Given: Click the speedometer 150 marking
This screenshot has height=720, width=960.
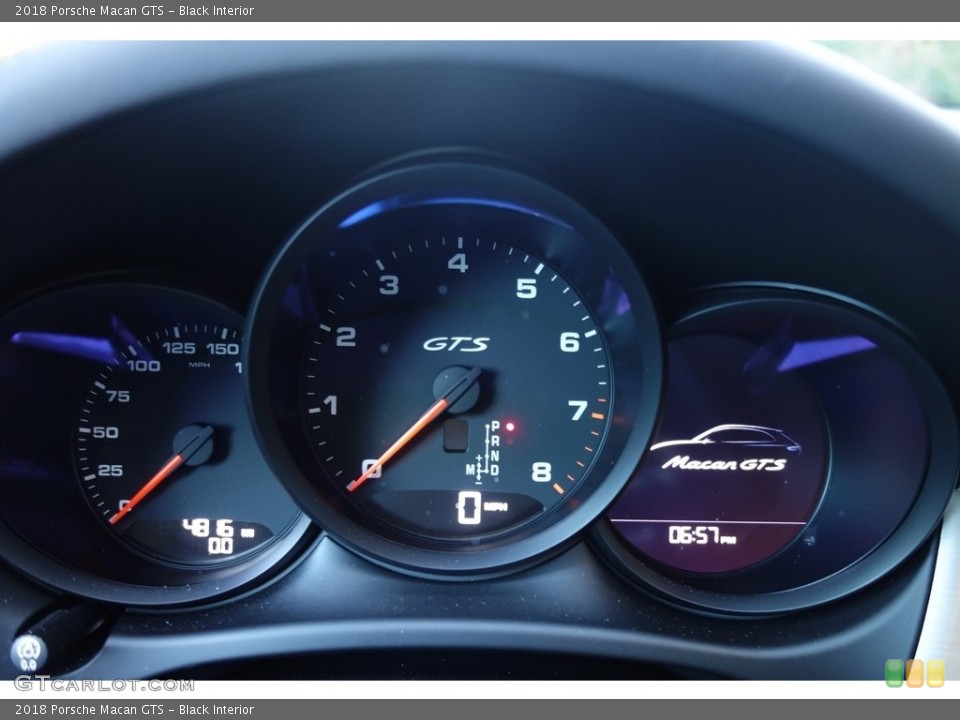Looking at the screenshot, I should coord(222,349).
